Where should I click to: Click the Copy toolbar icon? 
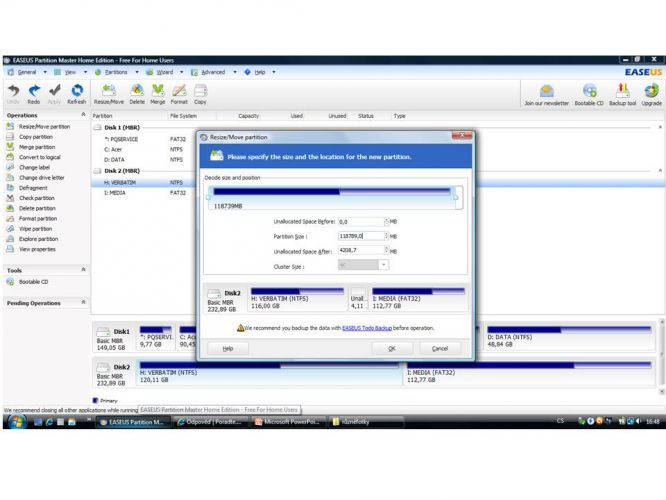pyautogui.click(x=200, y=94)
